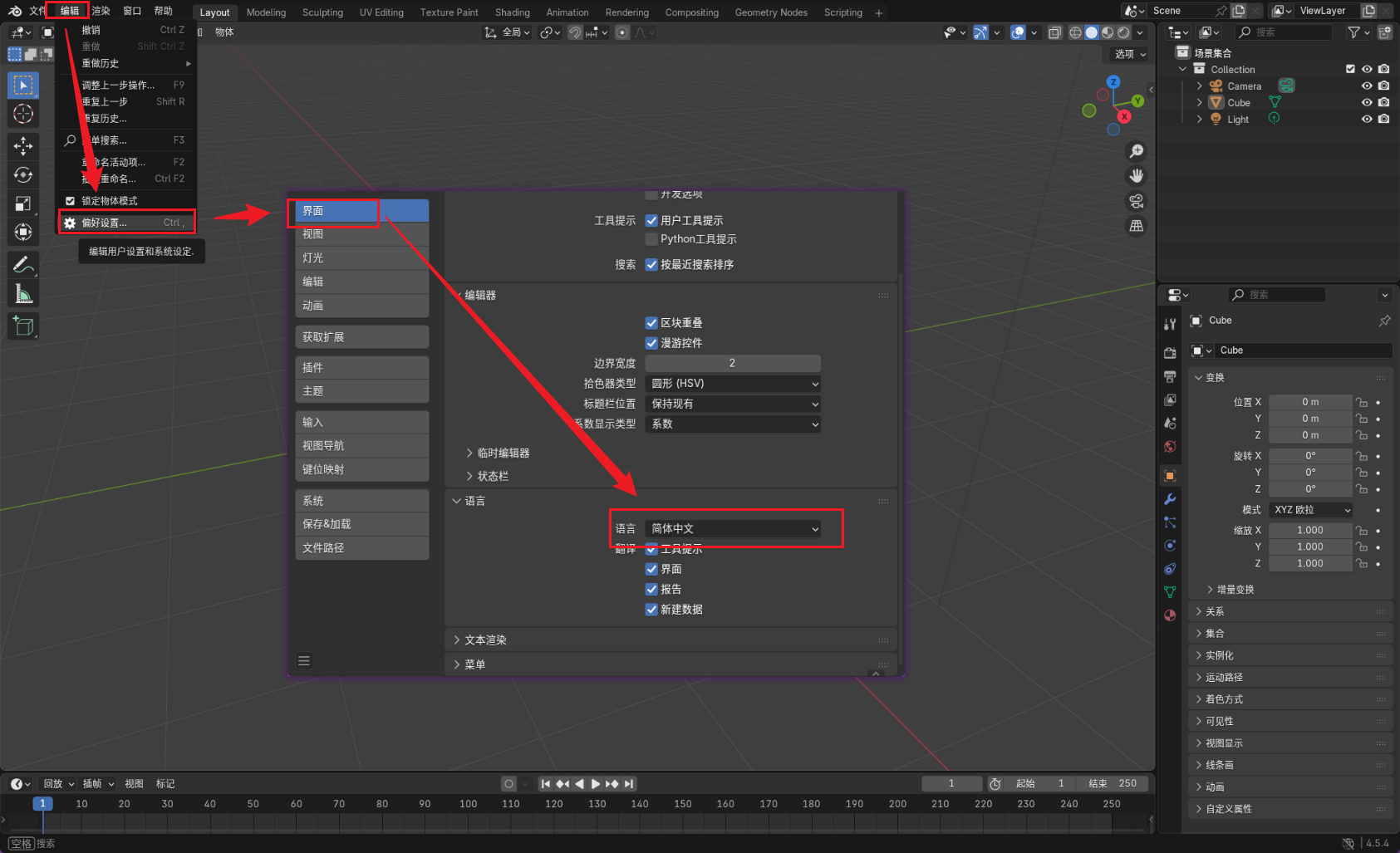Screen dimensions: 1400x853
Task: Click the viewport zoom magnifier icon
Action: pos(1136,151)
